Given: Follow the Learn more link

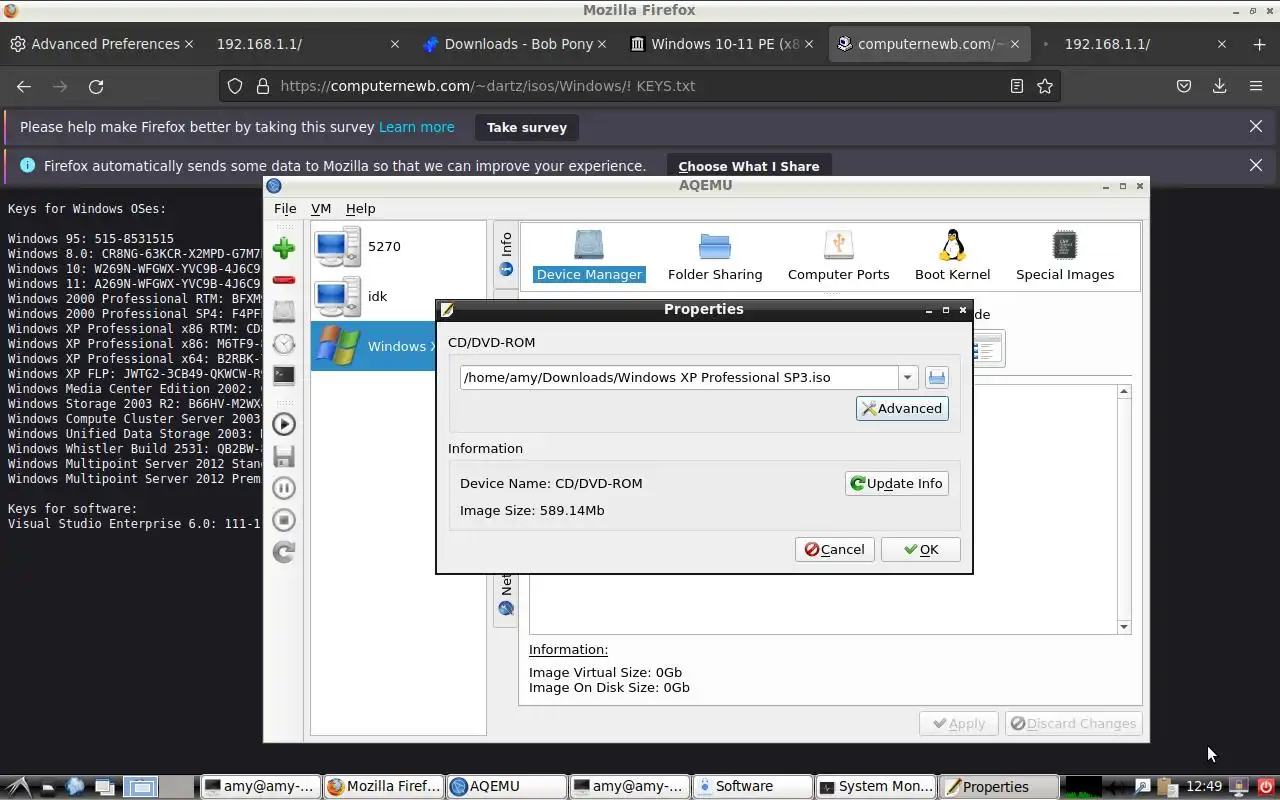Looking at the screenshot, I should tap(417, 127).
